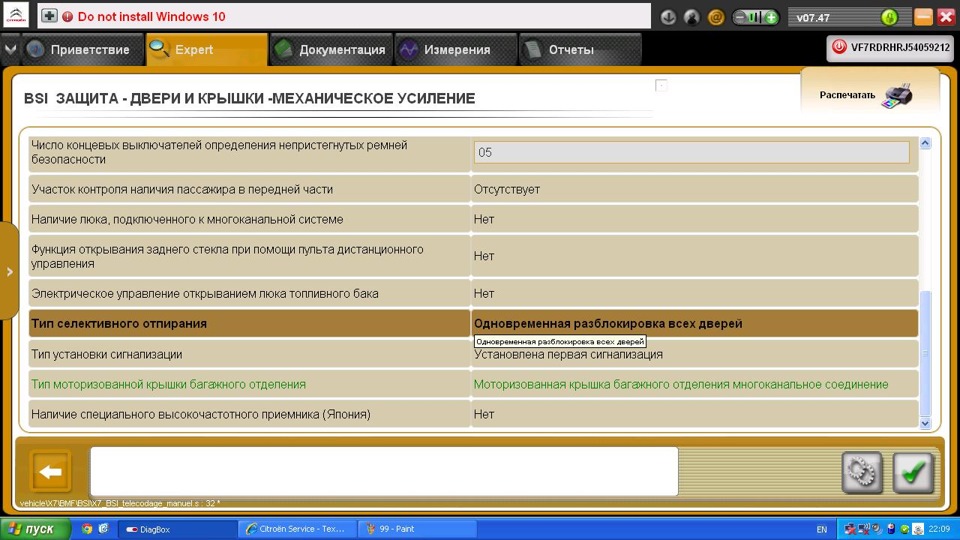This screenshot has width=960, height=540.
Task: Click the gears configuration button
Action: [x=862, y=472]
